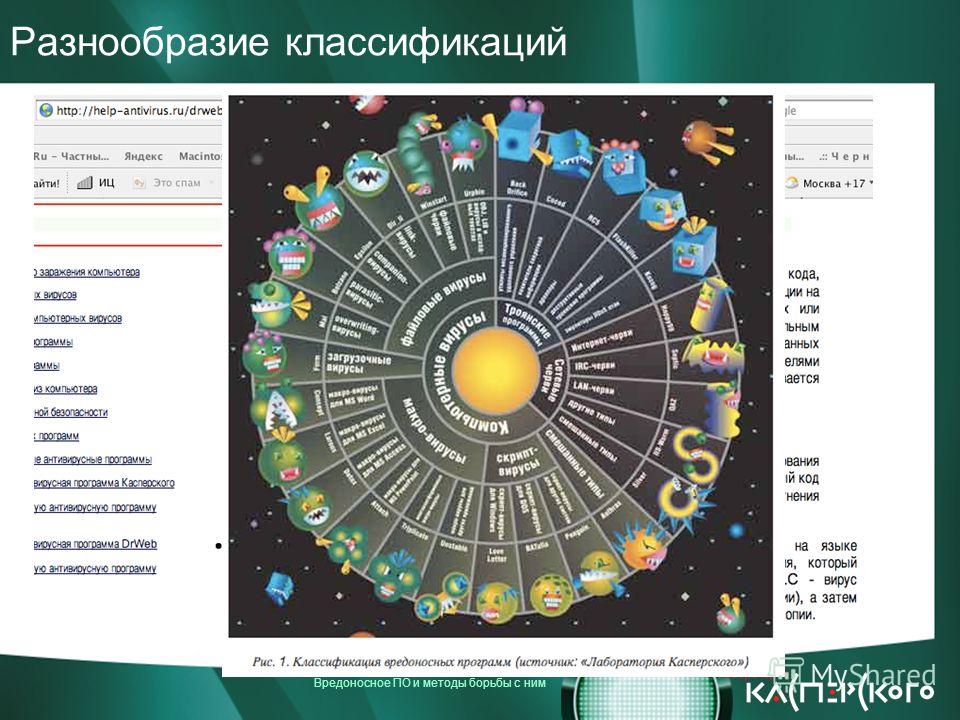Click the 'айти!' search button
Screen dimensions: 960x720
click(x=47, y=183)
